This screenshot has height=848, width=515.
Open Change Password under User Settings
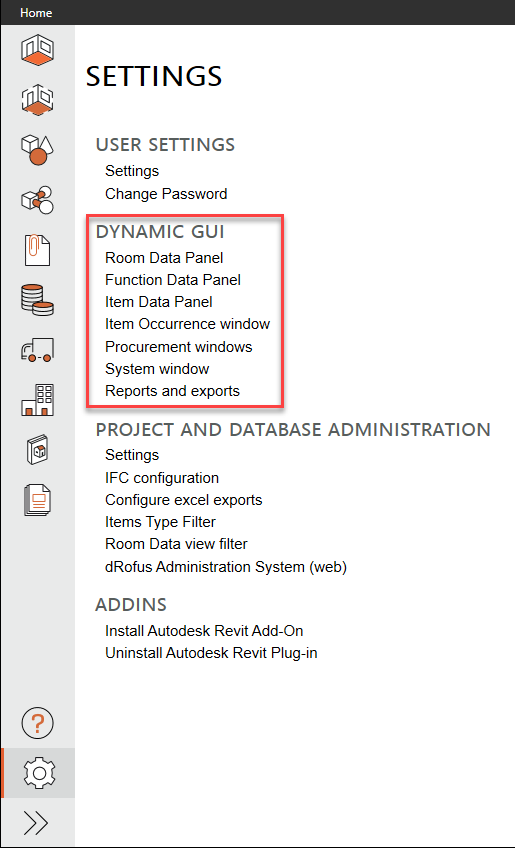click(x=166, y=194)
